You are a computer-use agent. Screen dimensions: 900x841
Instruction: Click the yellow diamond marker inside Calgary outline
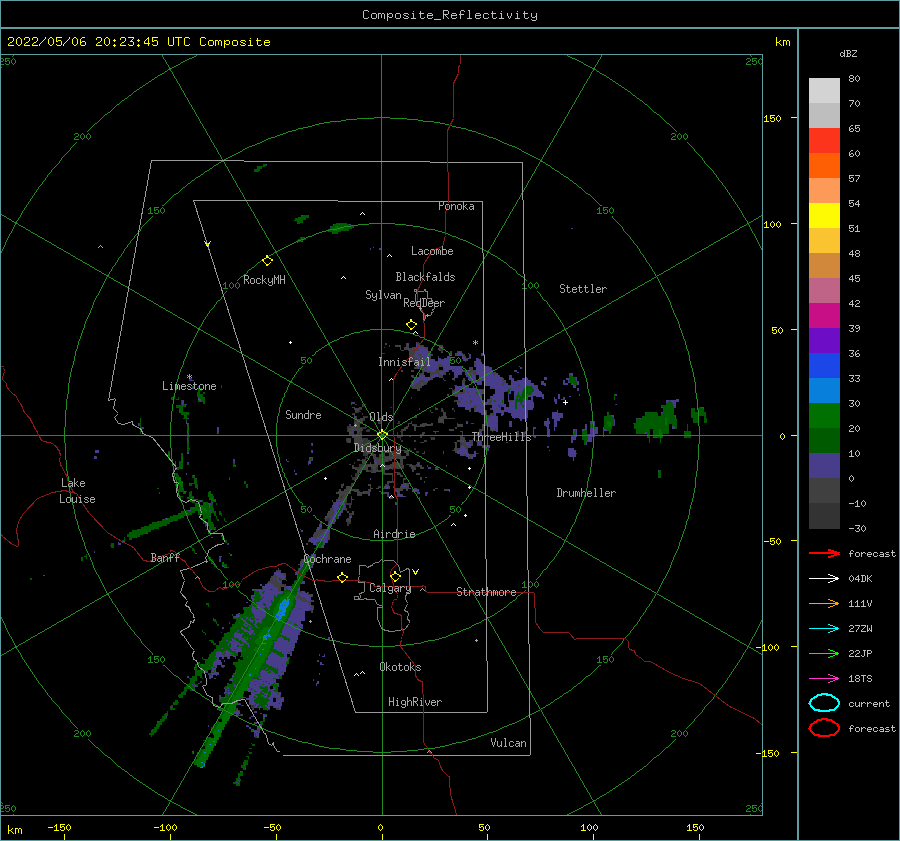(x=395, y=576)
